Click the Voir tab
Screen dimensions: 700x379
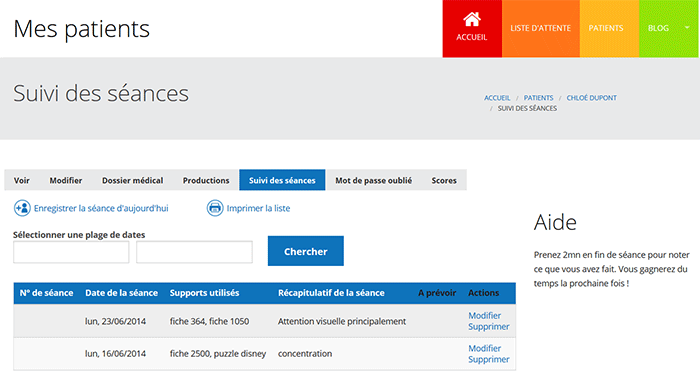click(x=21, y=180)
